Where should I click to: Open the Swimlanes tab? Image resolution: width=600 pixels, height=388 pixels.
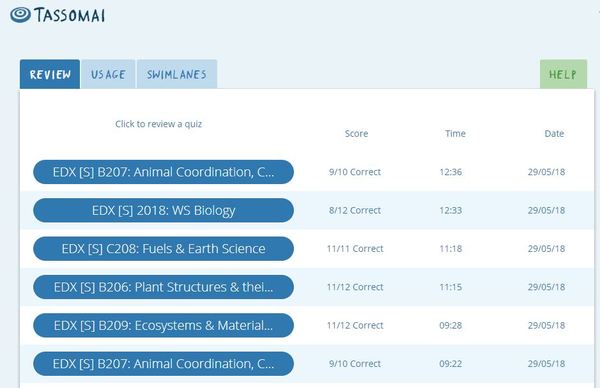[177, 74]
